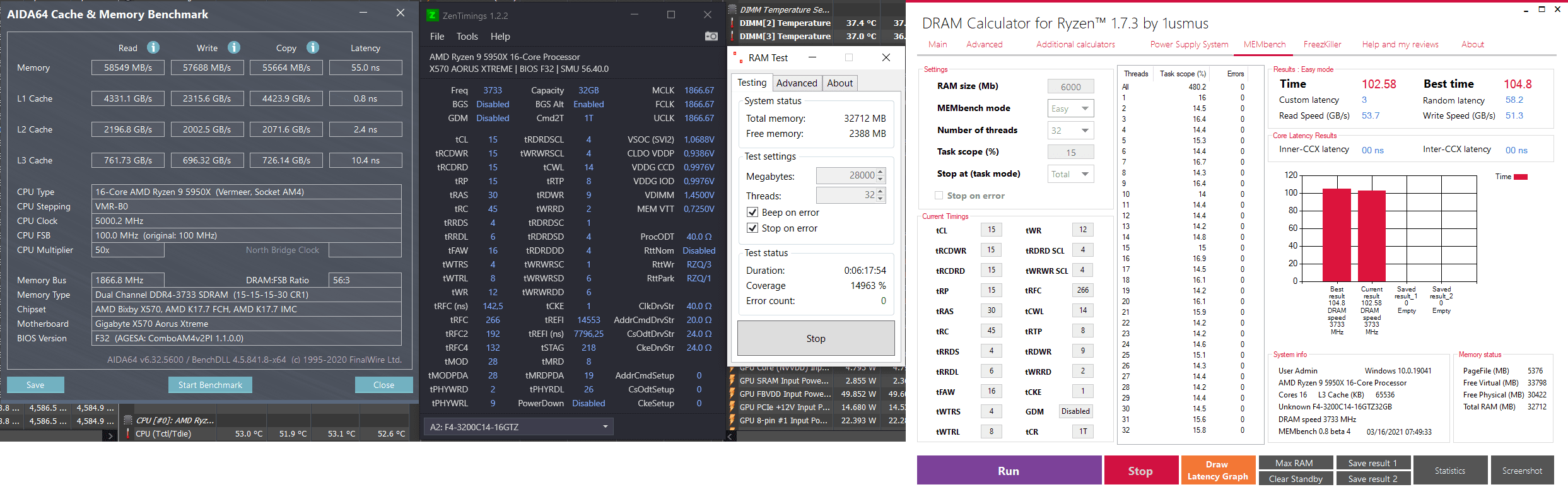The height and width of the screenshot is (499, 1568).
Task: Click the RAM Test Stop button
Action: click(816, 339)
